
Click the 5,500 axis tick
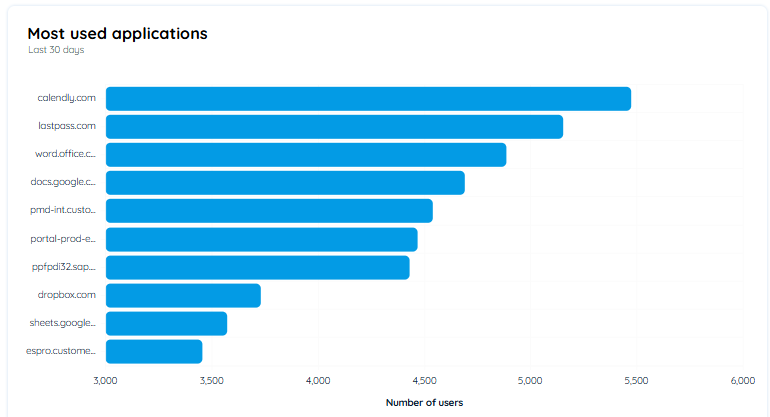pyautogui.click(x=636, y=381)
